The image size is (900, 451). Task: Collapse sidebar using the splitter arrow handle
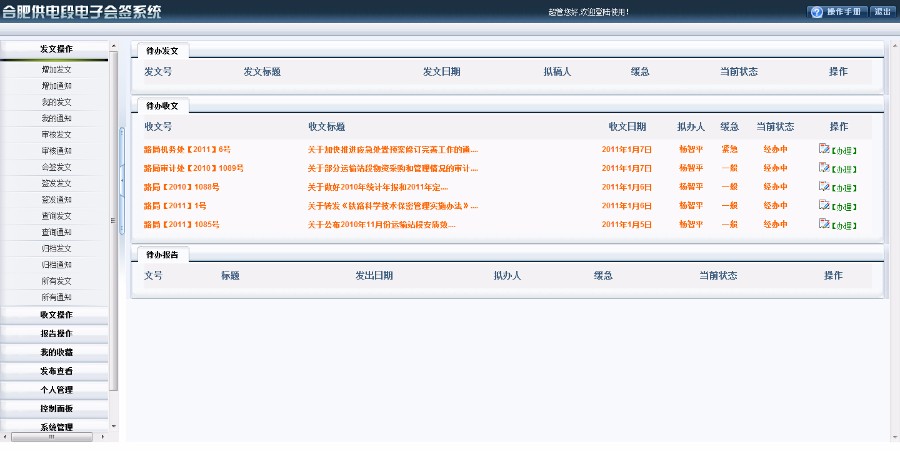point(122,181)
